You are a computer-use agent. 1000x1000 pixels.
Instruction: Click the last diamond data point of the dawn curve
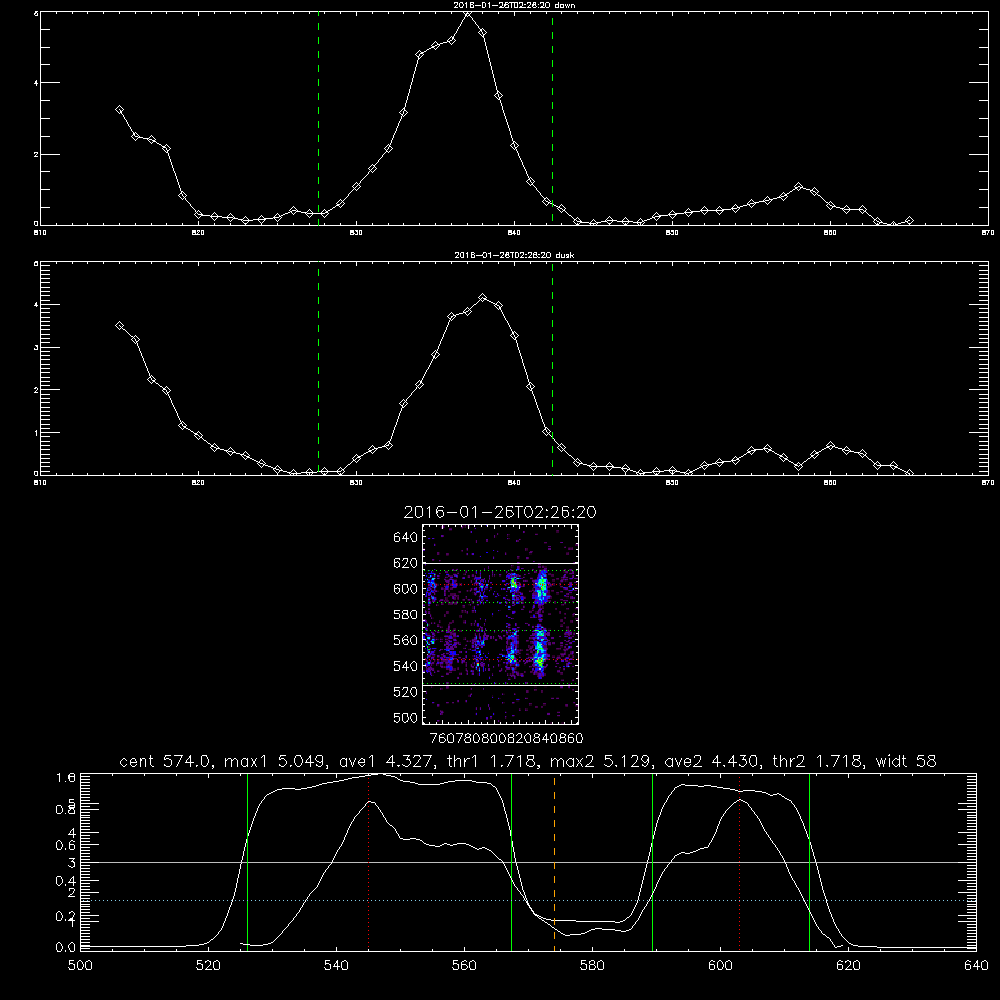point(909,221)
